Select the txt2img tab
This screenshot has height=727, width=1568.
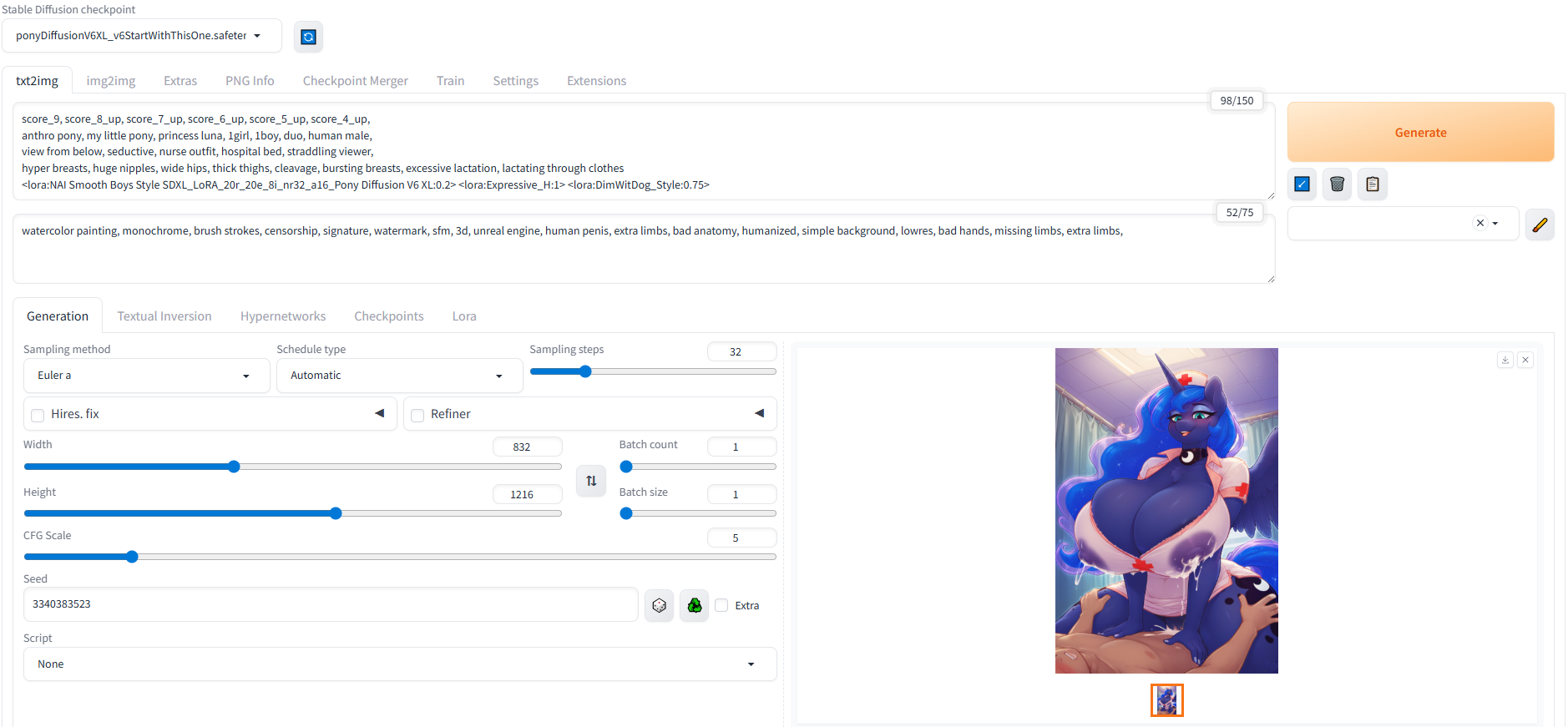click(38, 81)
